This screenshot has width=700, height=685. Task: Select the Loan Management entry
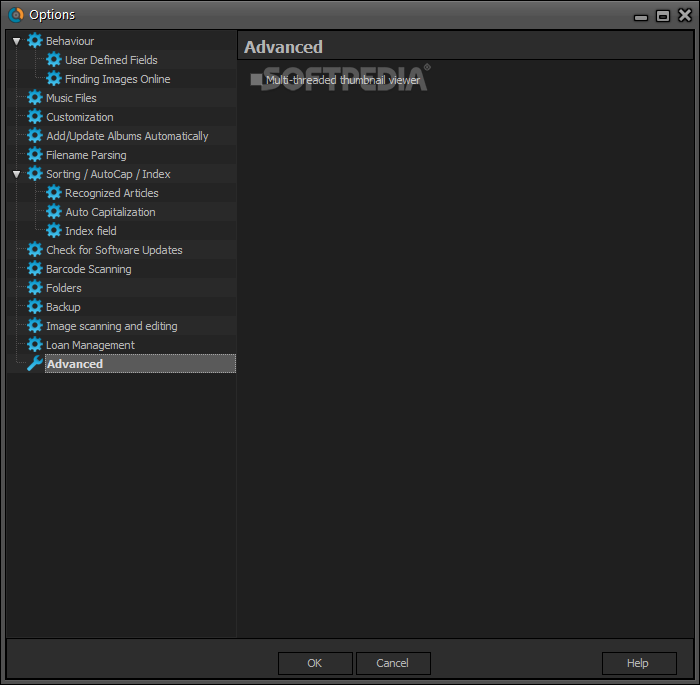pos(90,345)
